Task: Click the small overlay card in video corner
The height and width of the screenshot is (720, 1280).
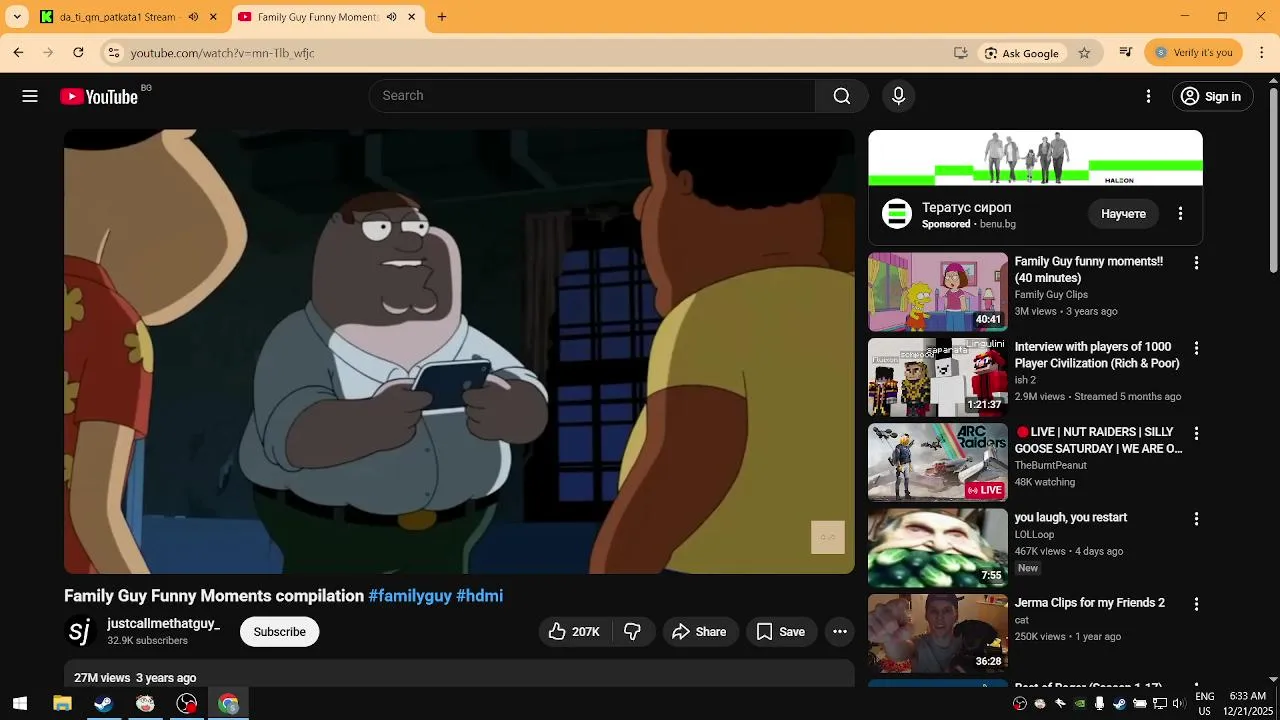Action: click(828, 537)
